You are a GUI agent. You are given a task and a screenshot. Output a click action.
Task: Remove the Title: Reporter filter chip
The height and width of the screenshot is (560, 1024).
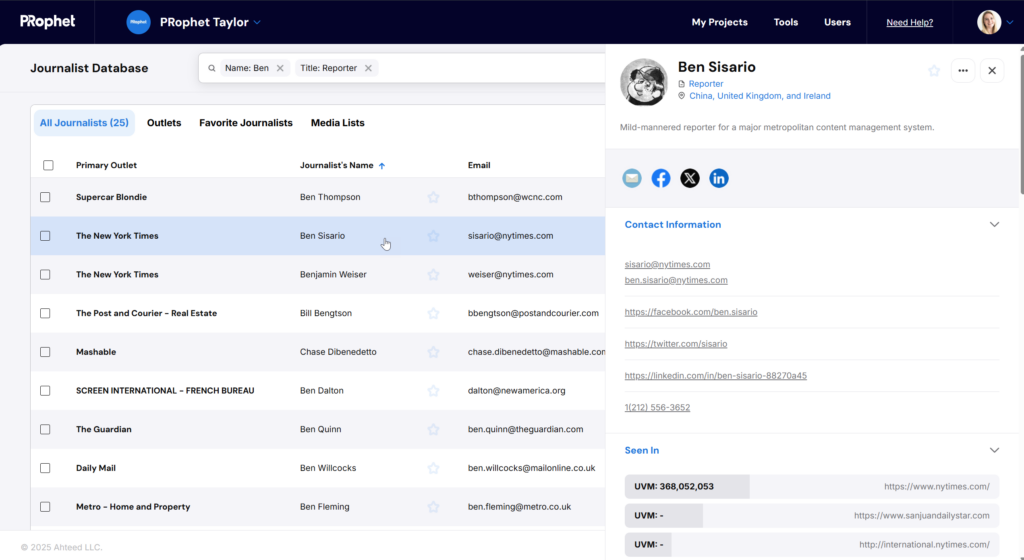[368, 68]
